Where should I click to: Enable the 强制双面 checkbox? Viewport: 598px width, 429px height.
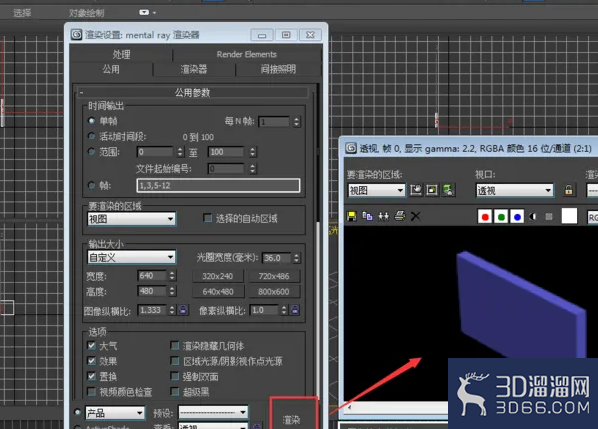(x=175, y=376)
